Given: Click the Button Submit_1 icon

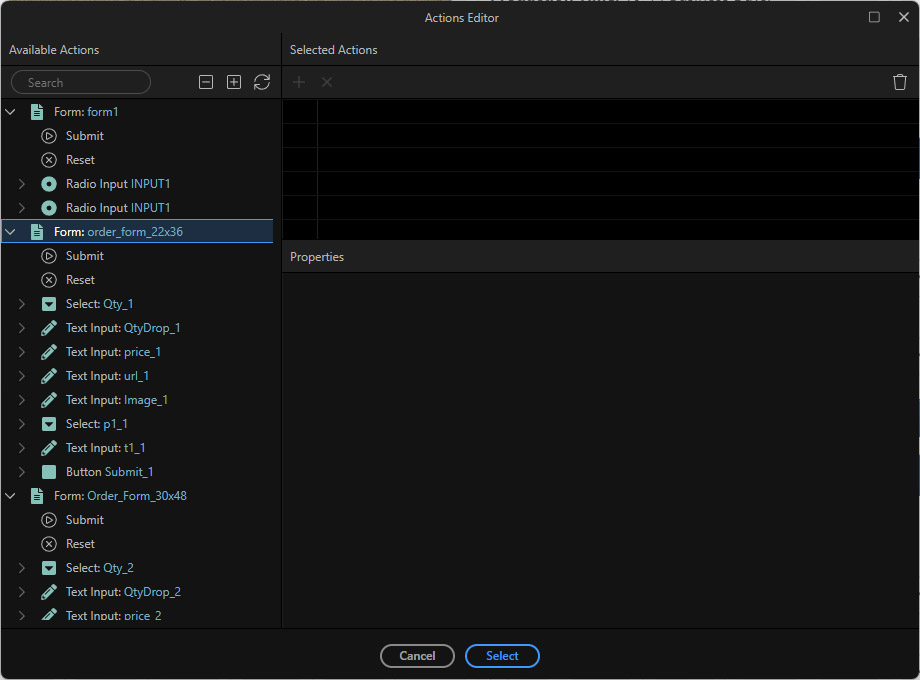Looking at the screenshot, I should 49,471.
